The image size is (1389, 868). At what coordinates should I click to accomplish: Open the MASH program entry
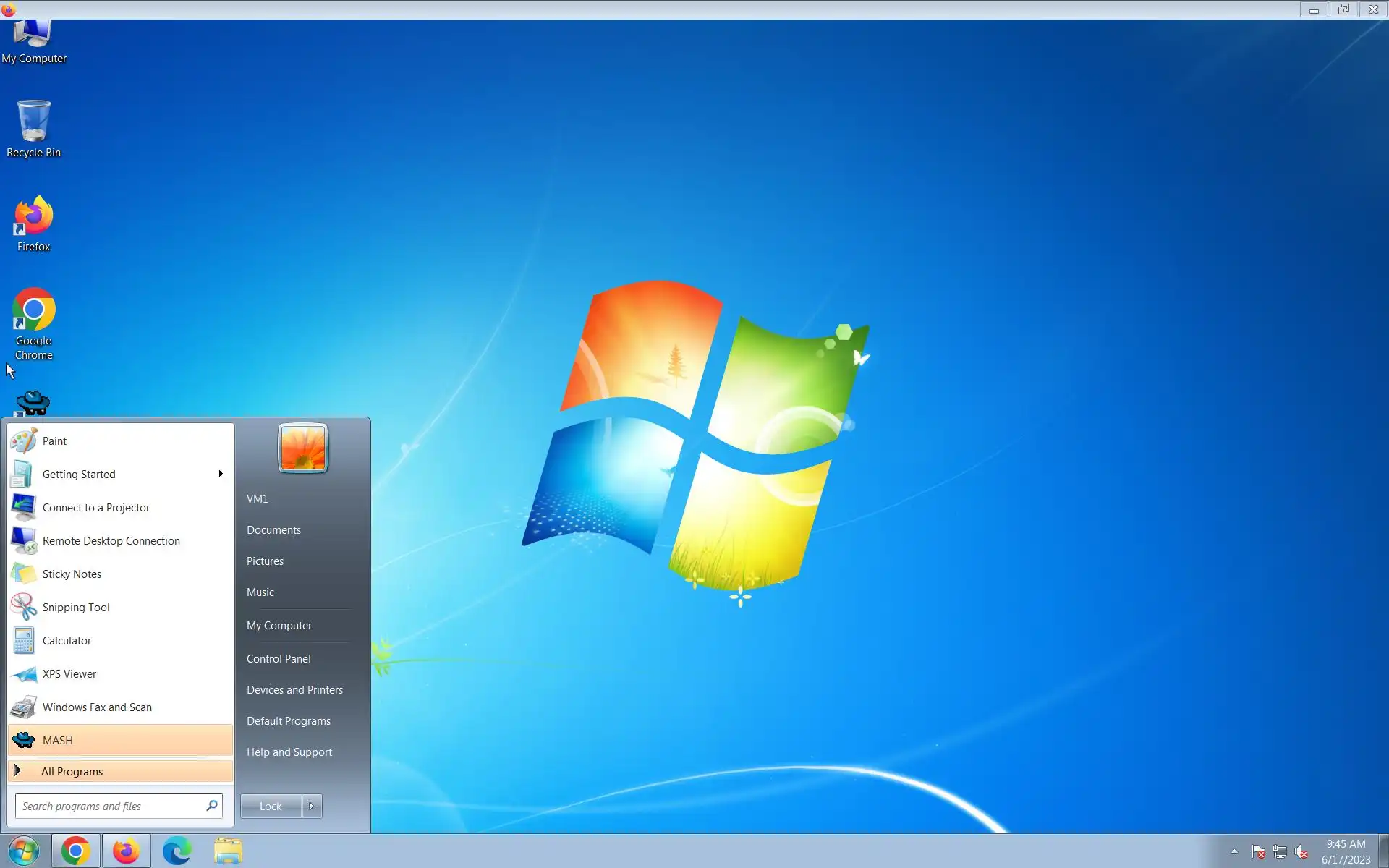click(x=58, y=741)
